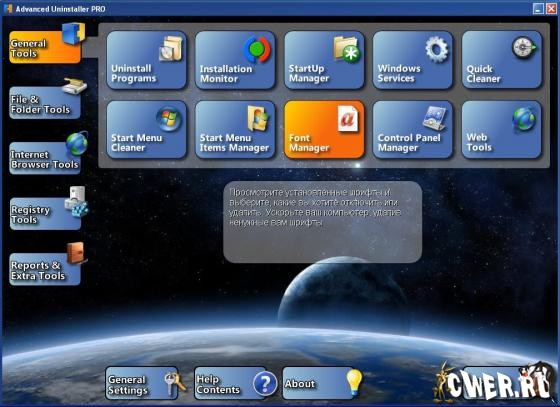The width and height of the screenshot is (560, 407).
Task: Open General Settings
Action: pos(142,383)
